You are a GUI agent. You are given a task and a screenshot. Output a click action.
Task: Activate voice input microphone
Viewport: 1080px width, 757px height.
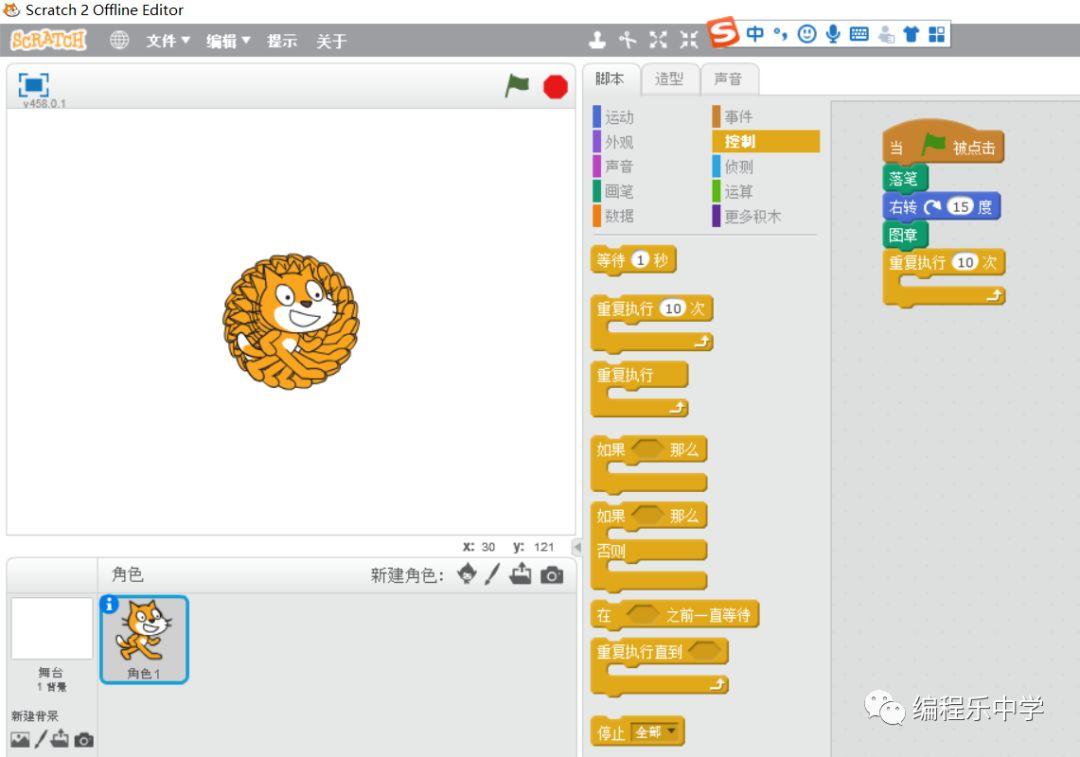coord(833,34)
